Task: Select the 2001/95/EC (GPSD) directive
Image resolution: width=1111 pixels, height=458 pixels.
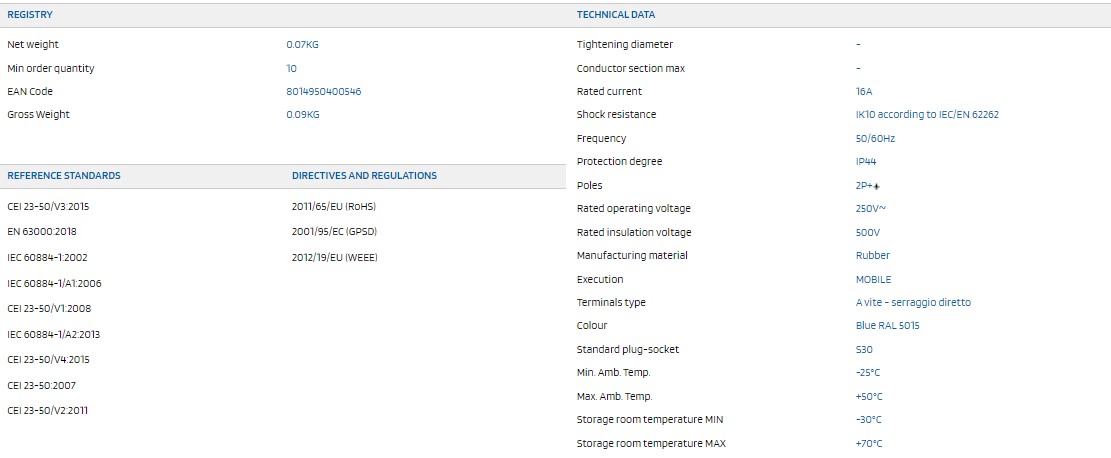Action: point(334,232)
